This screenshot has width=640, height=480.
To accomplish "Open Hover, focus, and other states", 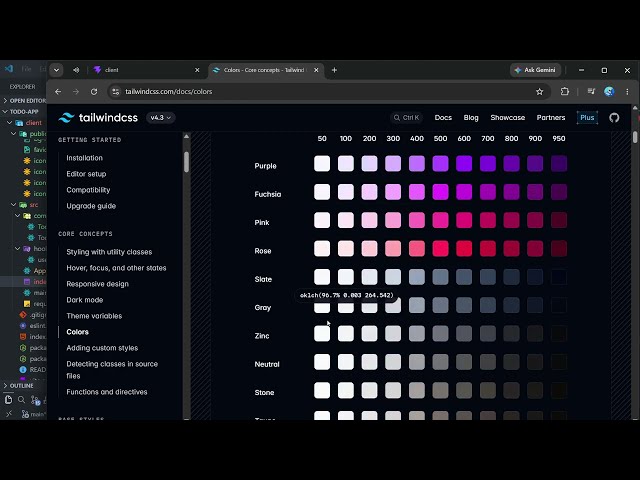I will pos(116,268).
